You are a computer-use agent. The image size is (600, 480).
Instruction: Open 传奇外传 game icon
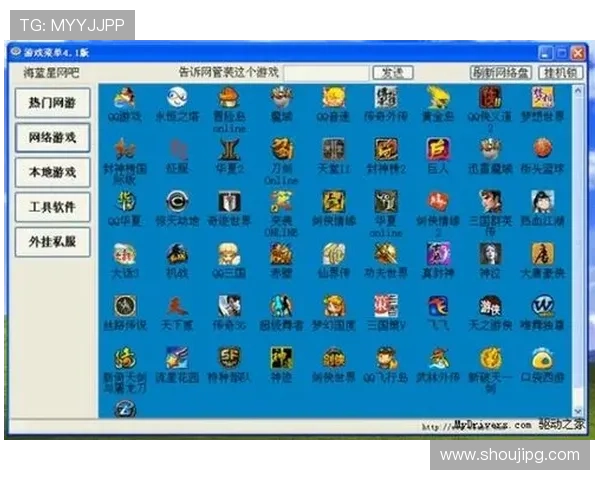386,98
